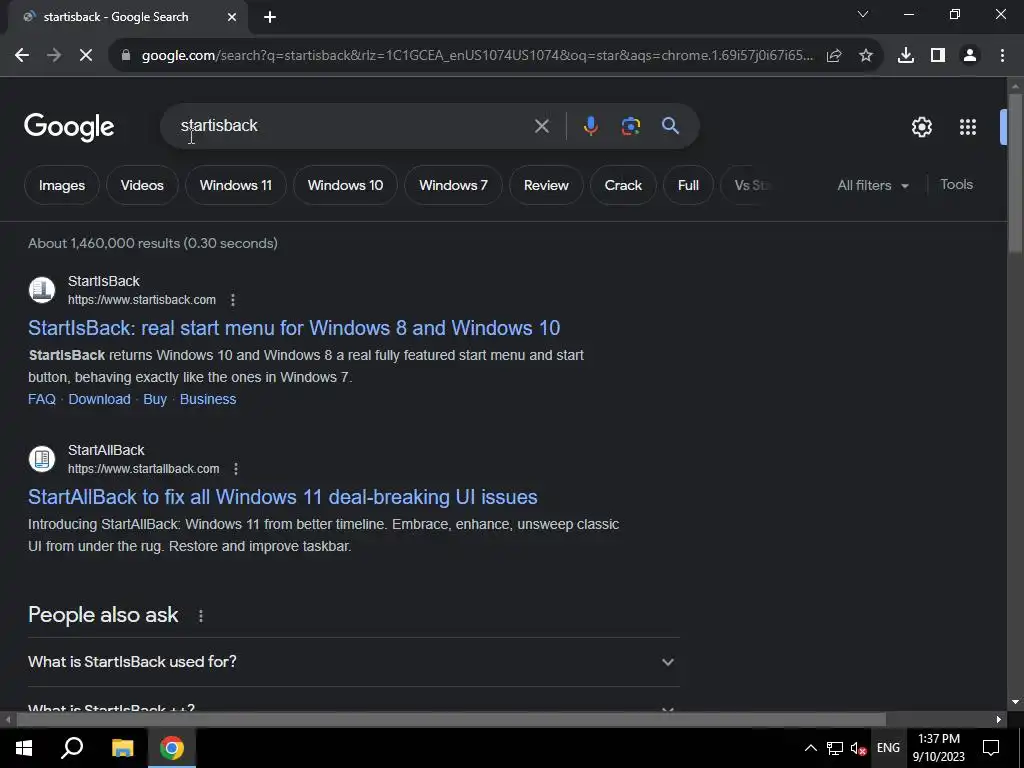Open the Windows notification center
This screenshot has height=768, width=1024.
point(991,748)
